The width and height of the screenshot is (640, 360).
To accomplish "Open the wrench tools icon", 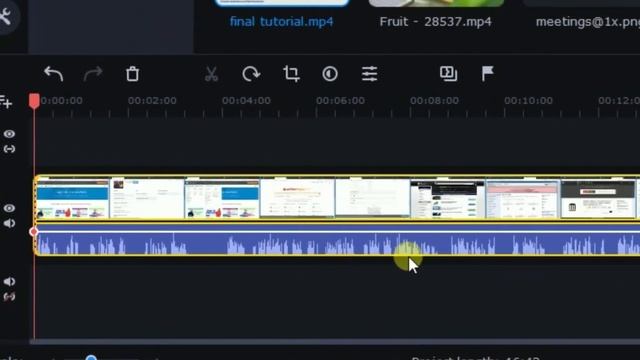I will coord(5,16).
